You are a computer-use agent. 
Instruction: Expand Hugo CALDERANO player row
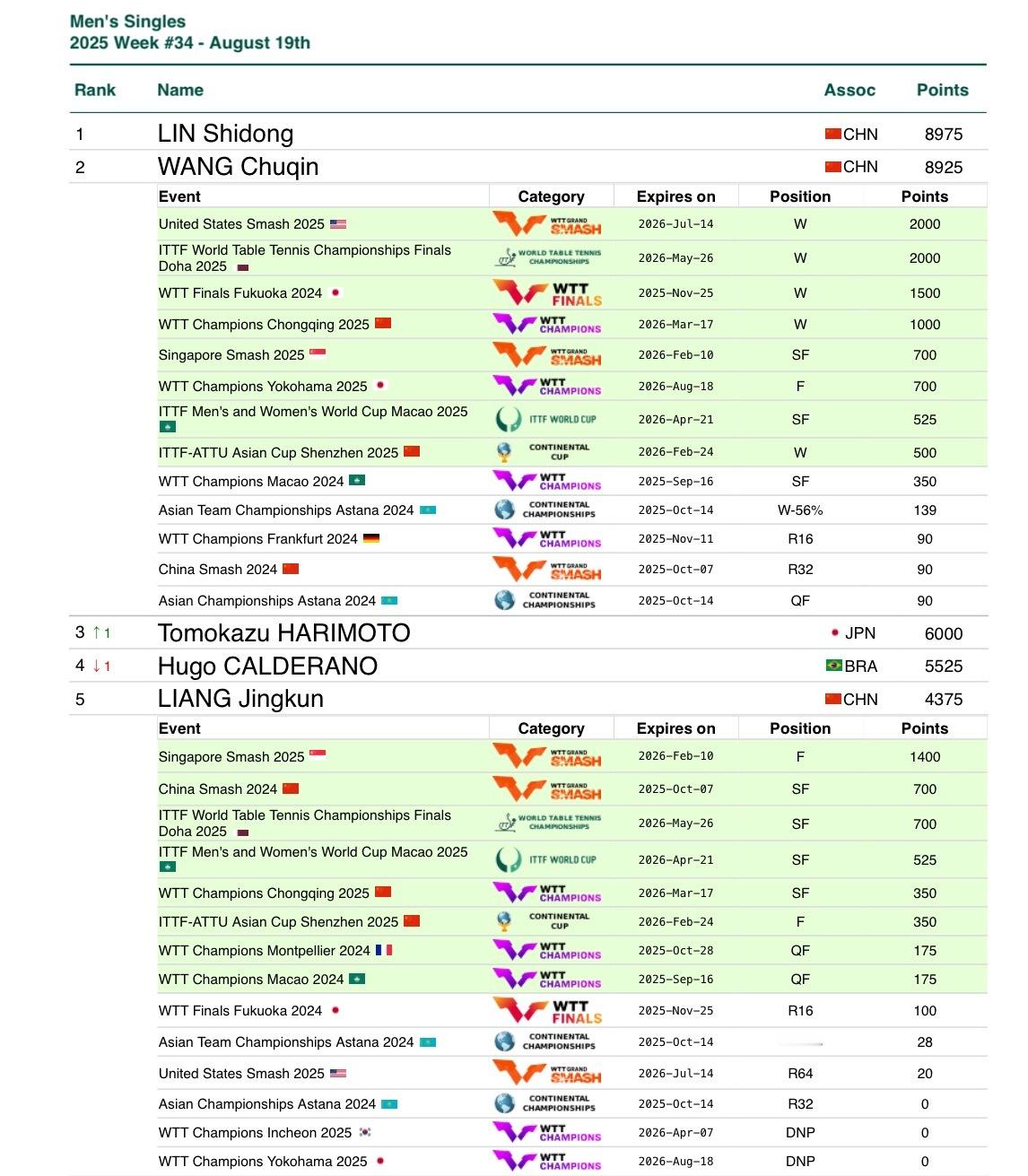point(527,666)
